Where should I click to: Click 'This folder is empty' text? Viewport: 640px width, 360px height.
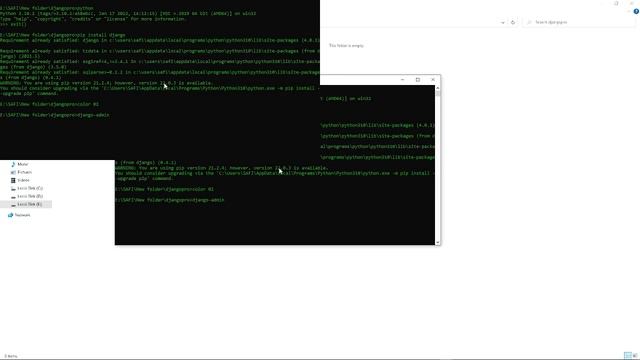[x=346, y=46]
